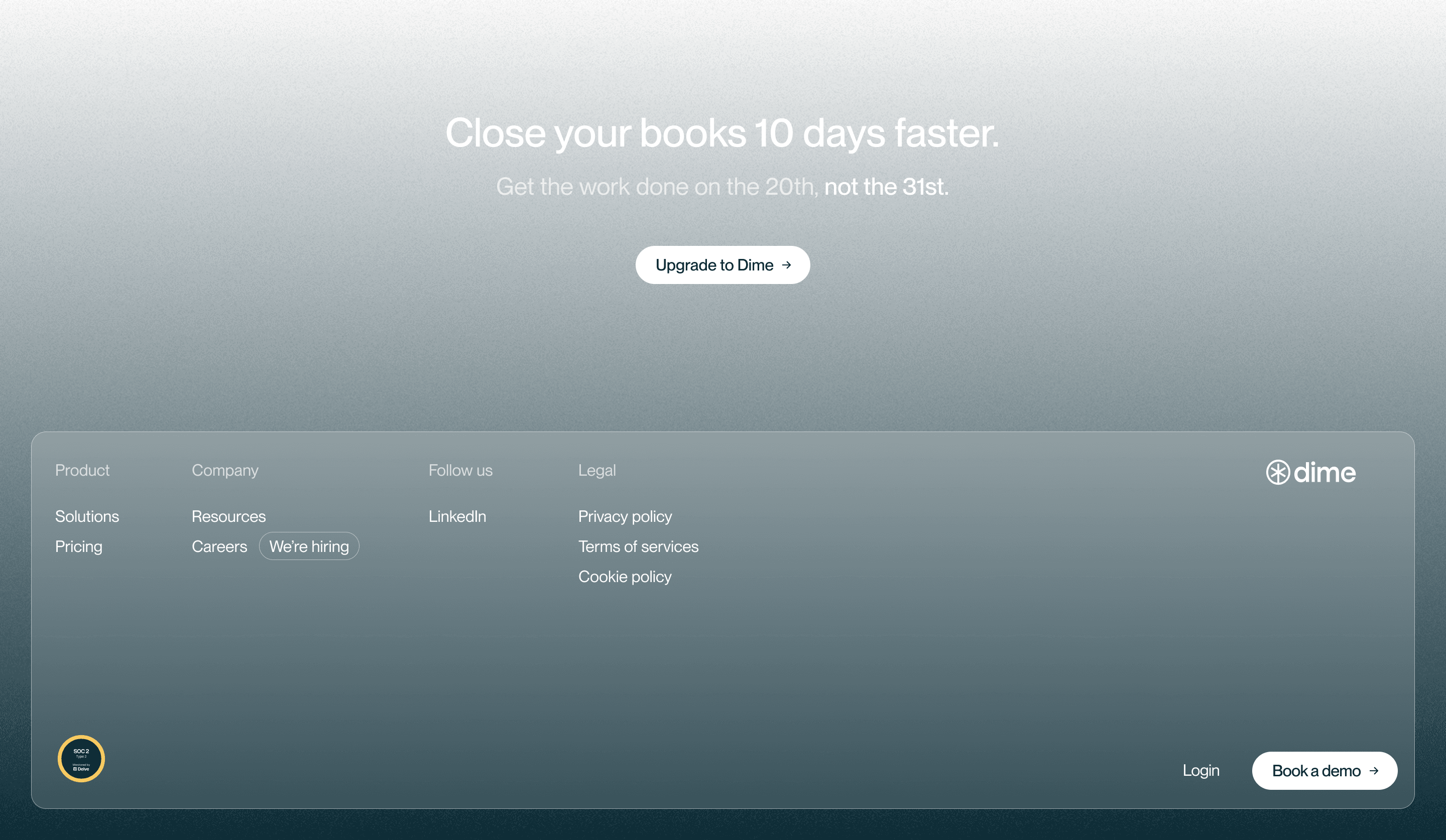The width and height of the screenshot is (1446, 840).
Task: Open the Privacy policy link
Action: pos(624,516)
